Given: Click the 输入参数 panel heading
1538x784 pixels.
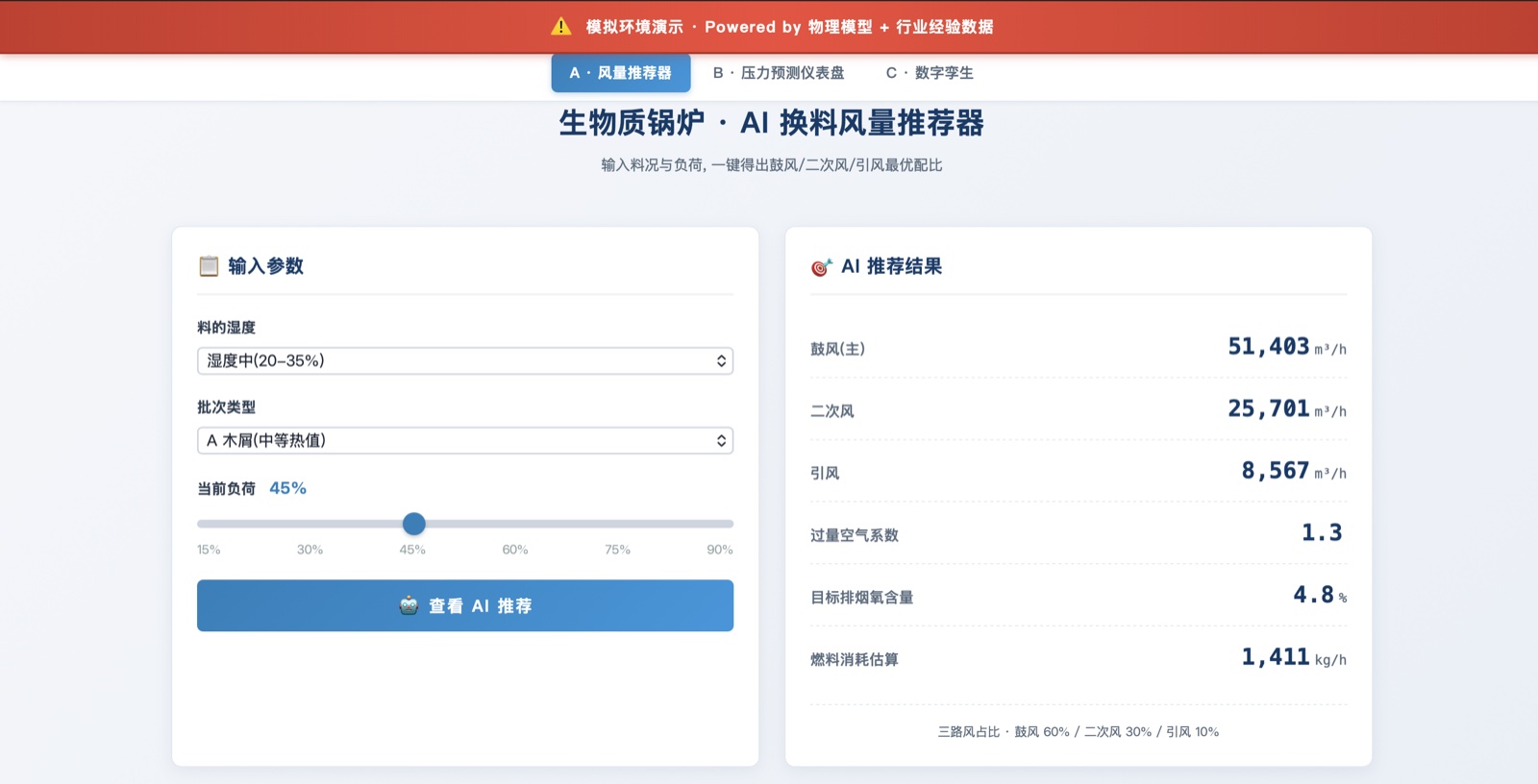Looking at the screenshot, I should coord(266,266).
